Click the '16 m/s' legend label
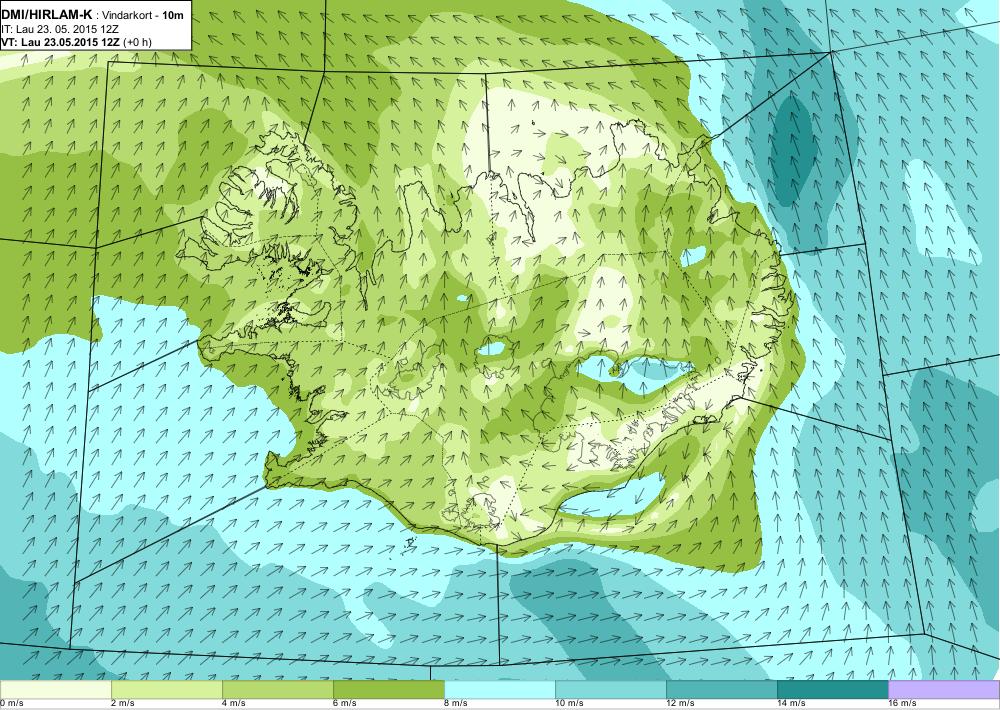The width and height of the screenshot is (1000, 710). (x=902, y=703)
